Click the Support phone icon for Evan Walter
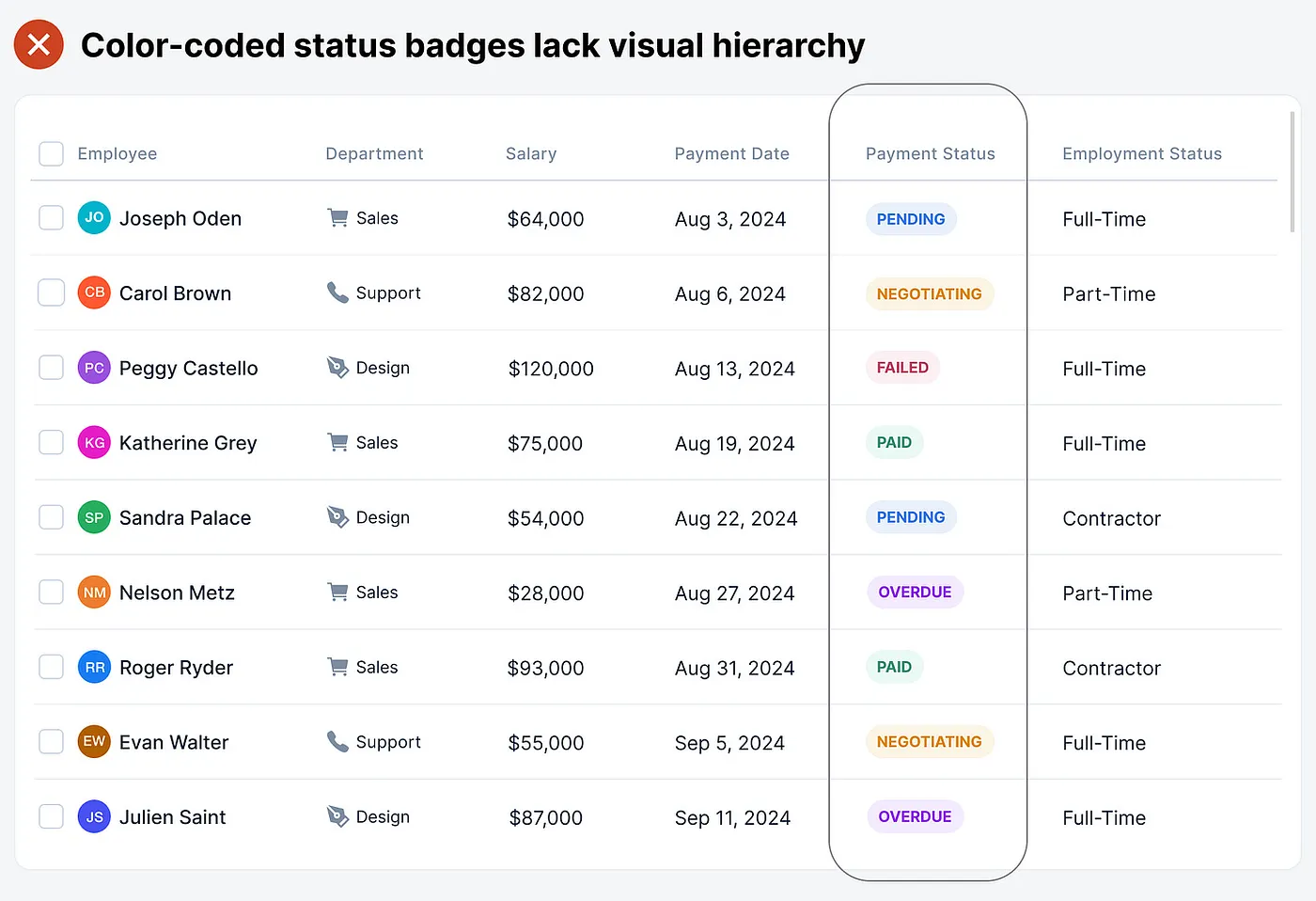The image size is (1316, 901). point(337,741)
